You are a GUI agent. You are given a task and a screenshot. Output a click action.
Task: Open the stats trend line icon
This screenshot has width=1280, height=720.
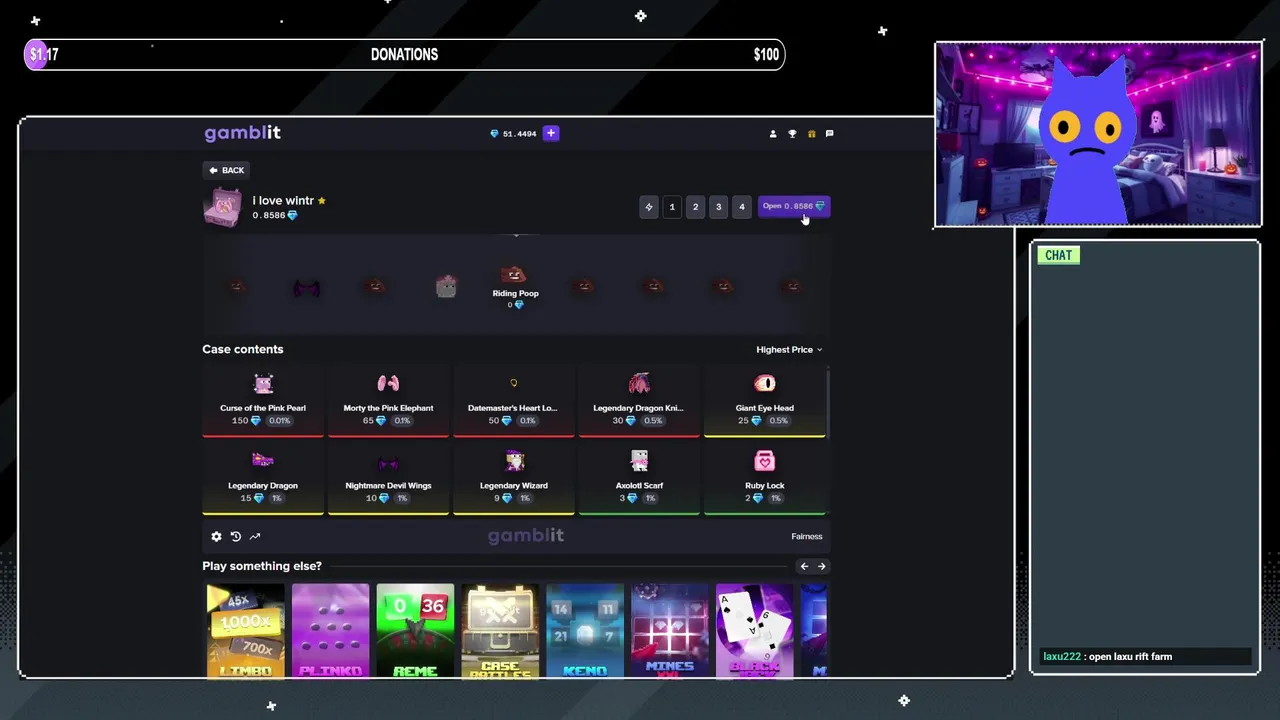[x=255, y=537]
